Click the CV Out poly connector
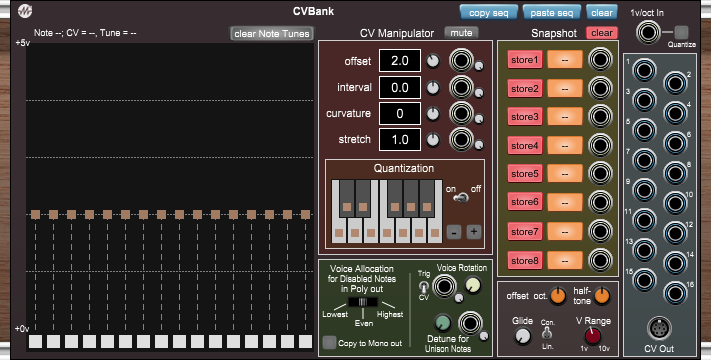Viewport: 711px width, 360px height. click(x=659, y=329)
